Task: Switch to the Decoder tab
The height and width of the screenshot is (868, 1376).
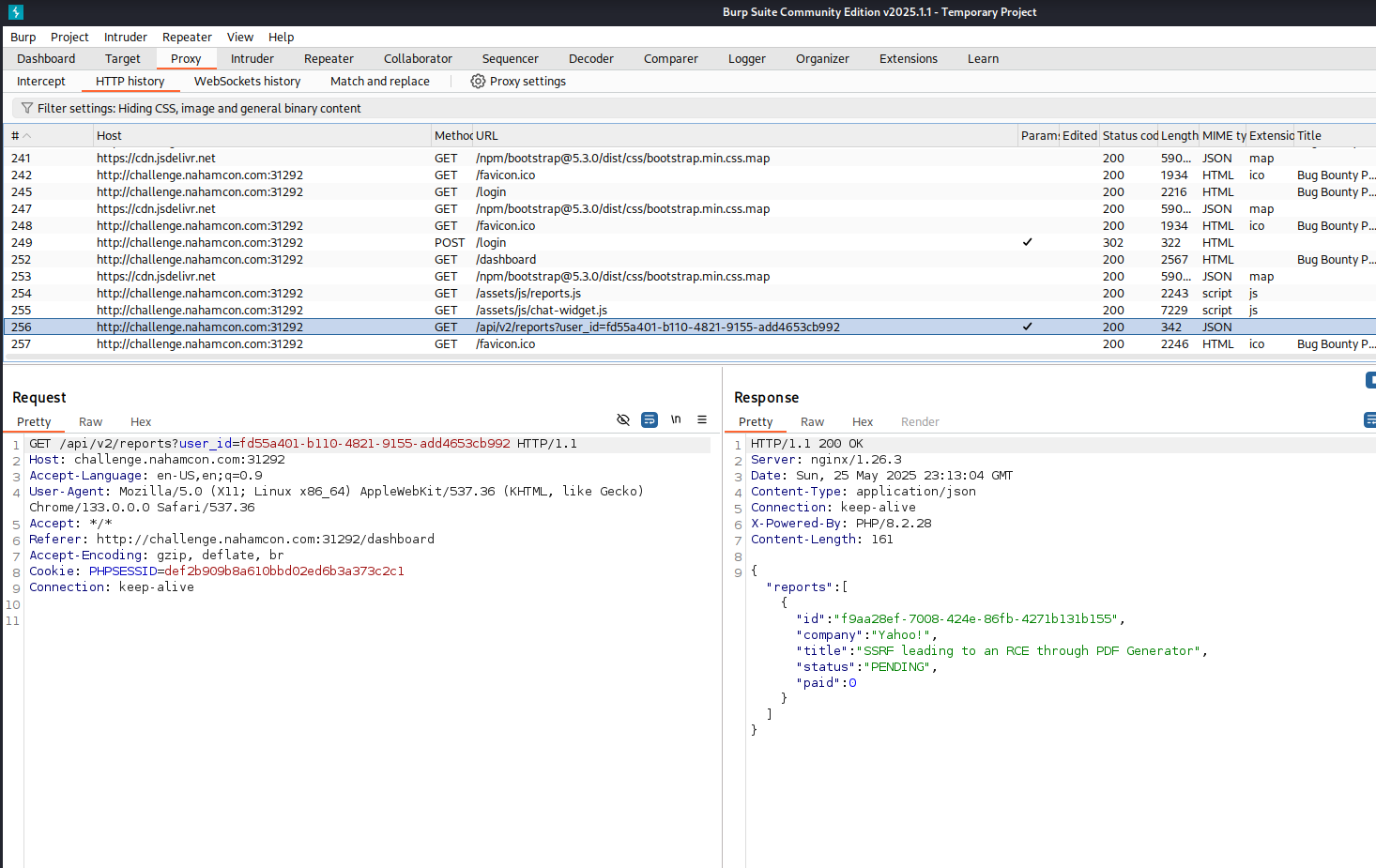Action: 590,59
